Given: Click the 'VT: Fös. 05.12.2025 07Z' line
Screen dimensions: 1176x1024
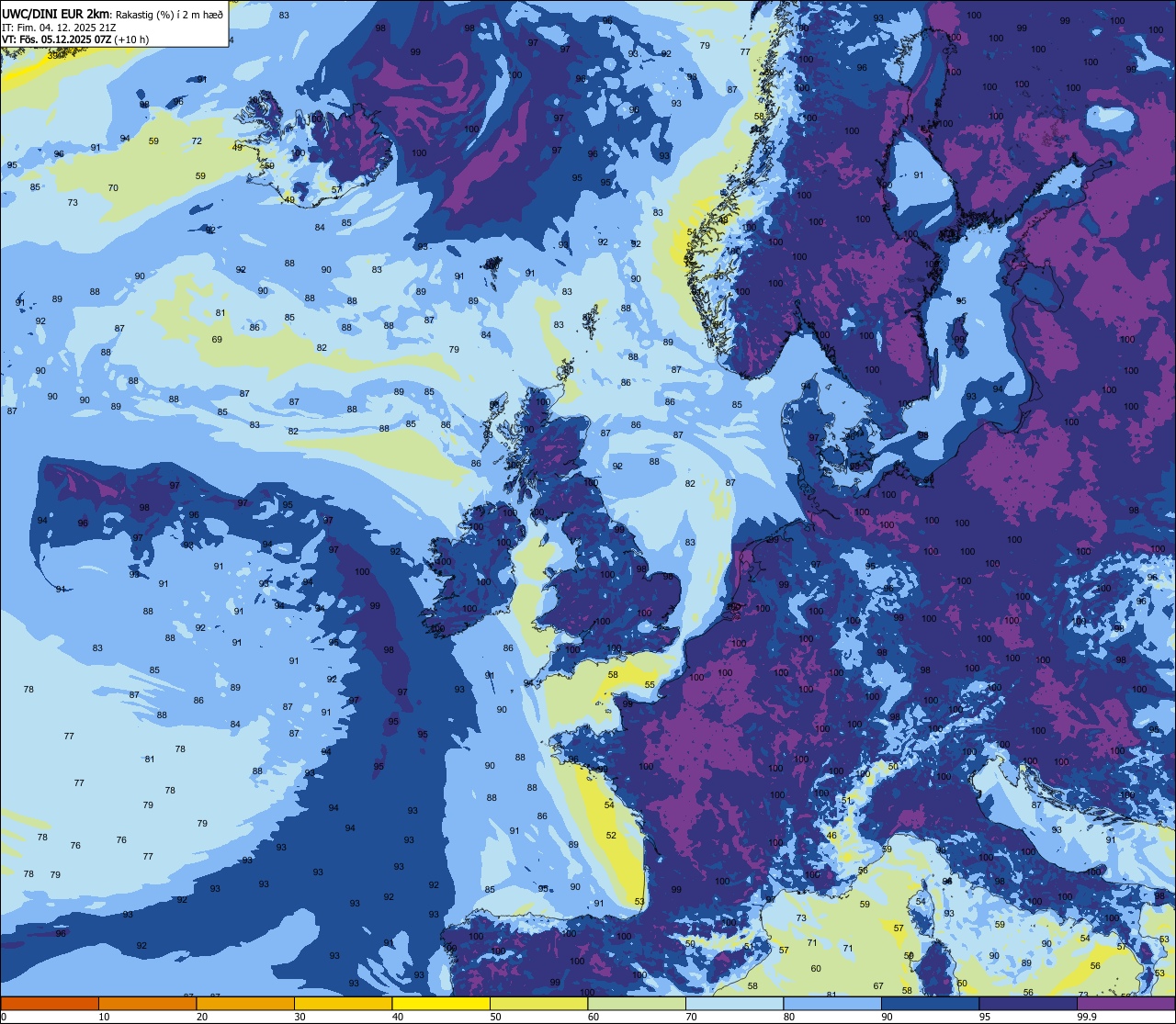Looking at the screenshot, I should click(x=56, y=39).
